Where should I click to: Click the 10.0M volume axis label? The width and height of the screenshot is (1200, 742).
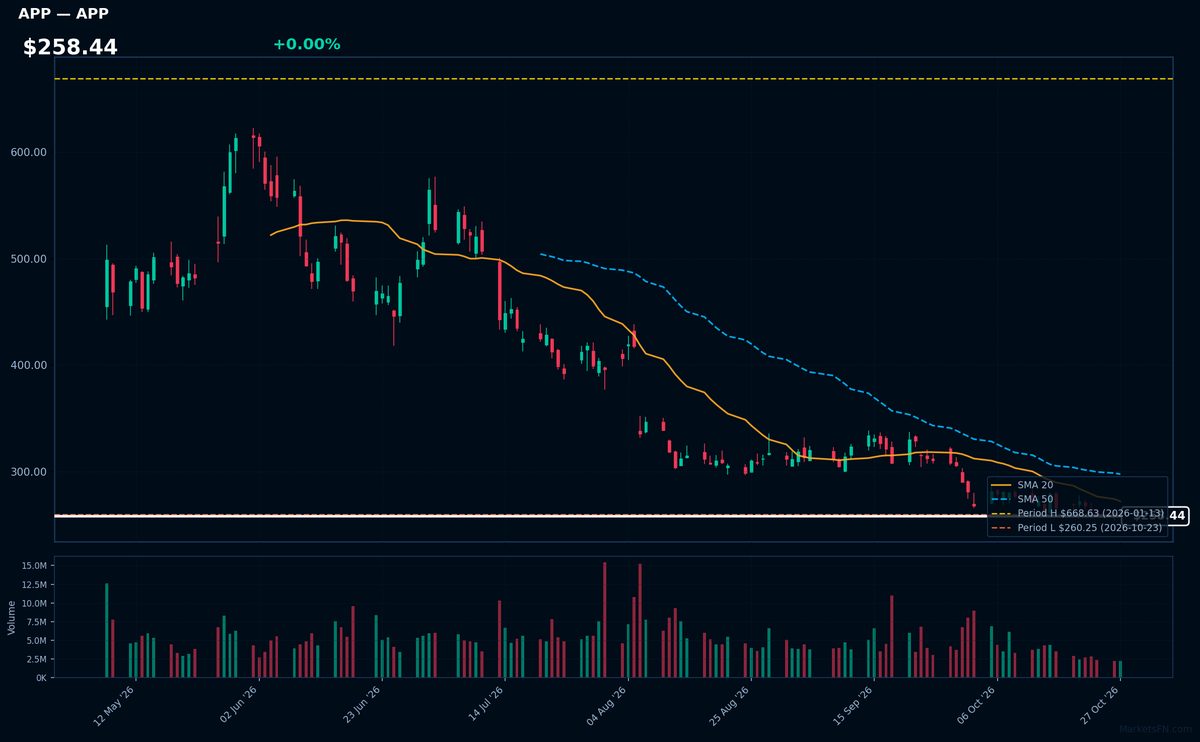(x=34, y=604)
